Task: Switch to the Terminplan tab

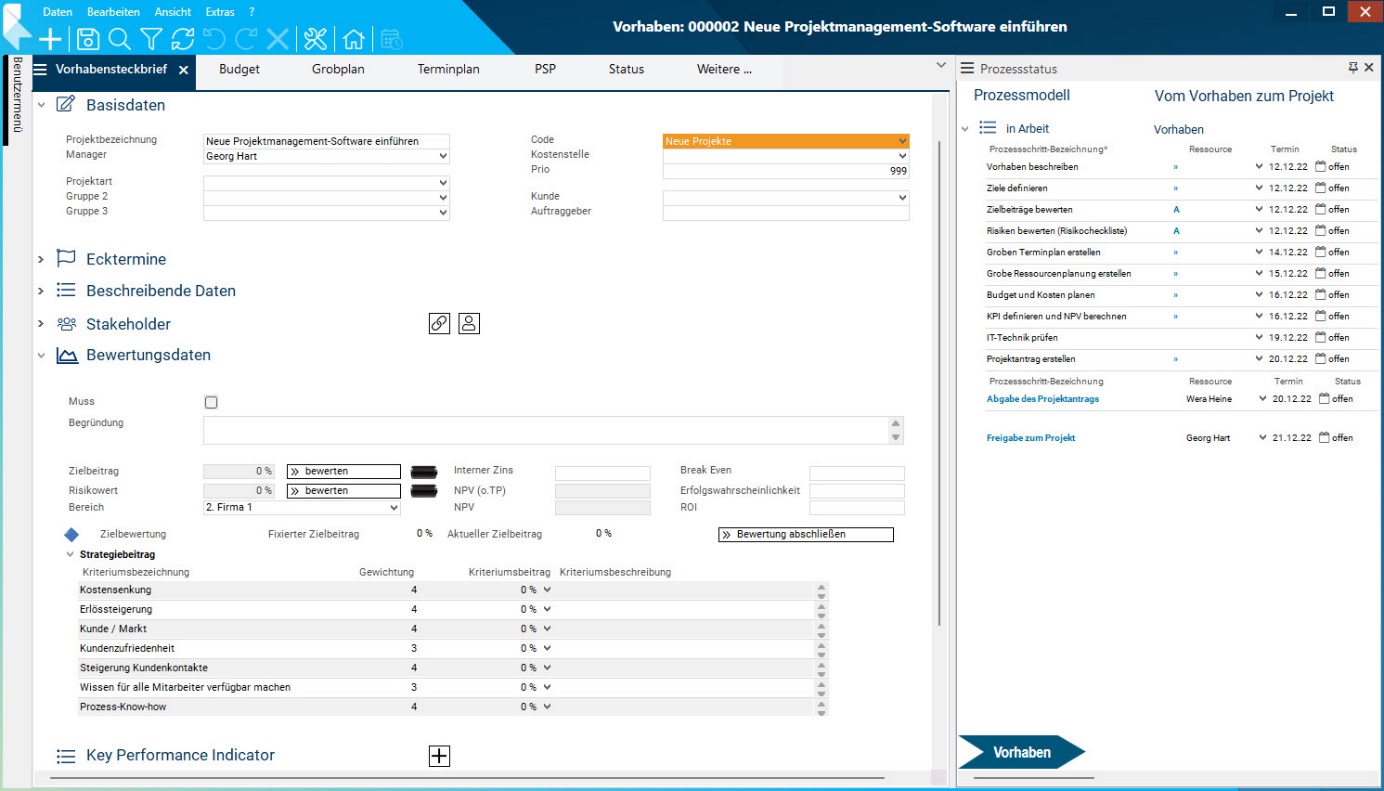Action: tap(449, 69)
